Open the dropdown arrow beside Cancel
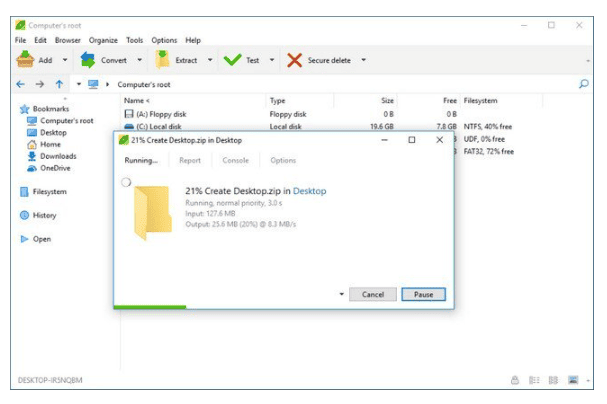607x404 pixels. click(x=341, y=294)
